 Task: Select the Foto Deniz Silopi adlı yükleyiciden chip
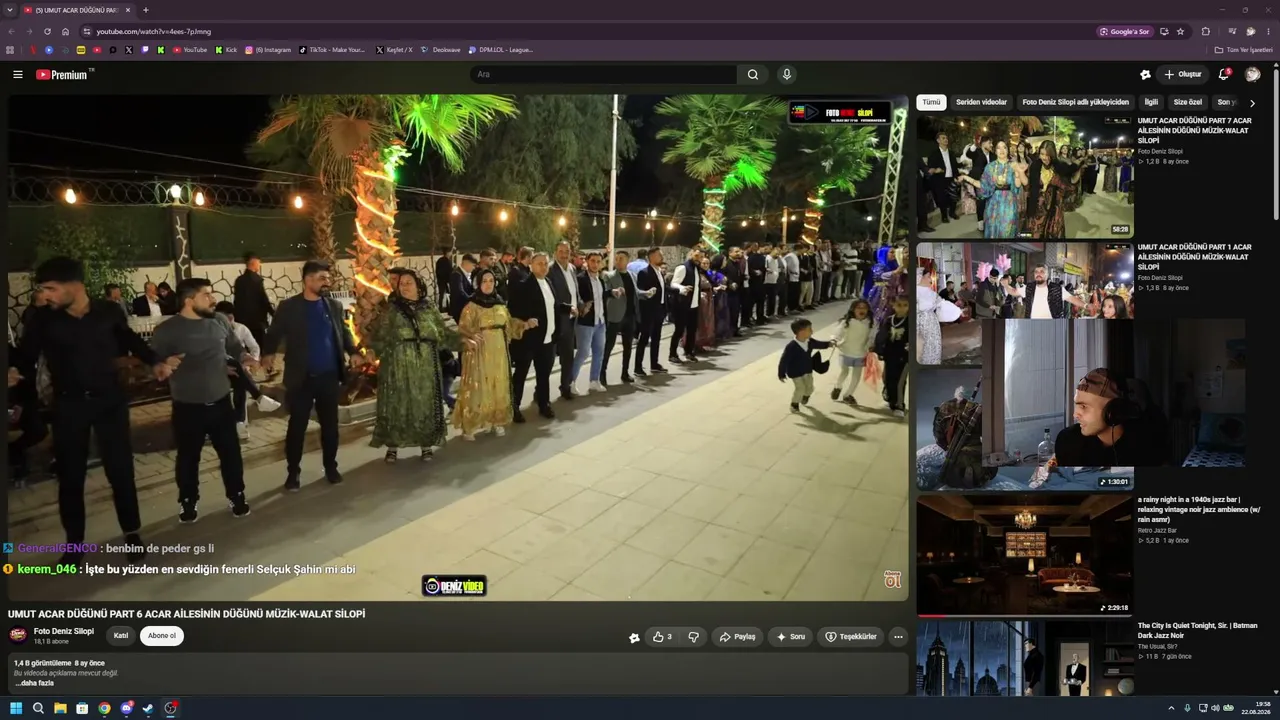(x=1075, y=102)
